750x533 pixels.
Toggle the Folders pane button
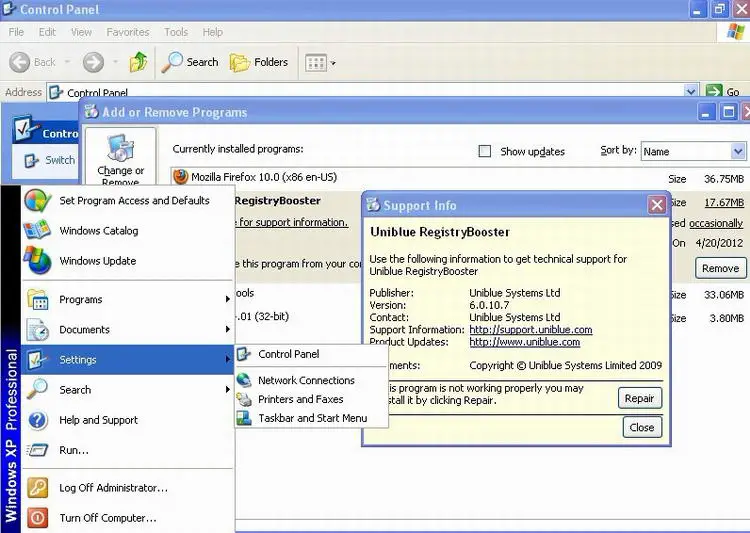[x=259, y=62]
